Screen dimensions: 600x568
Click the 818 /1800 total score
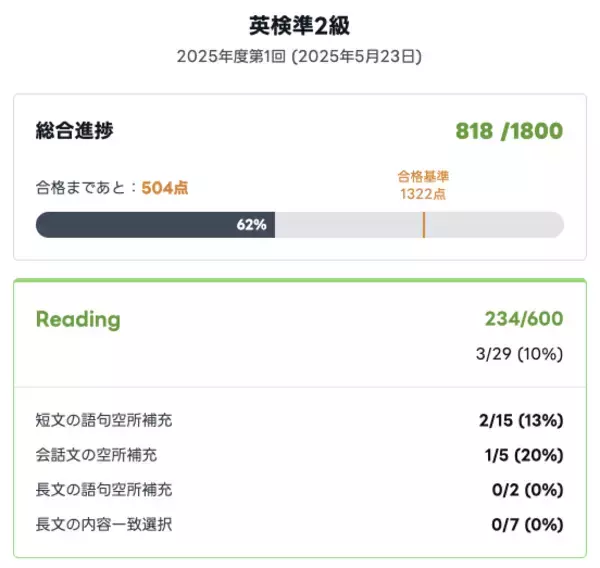point(508,131)
